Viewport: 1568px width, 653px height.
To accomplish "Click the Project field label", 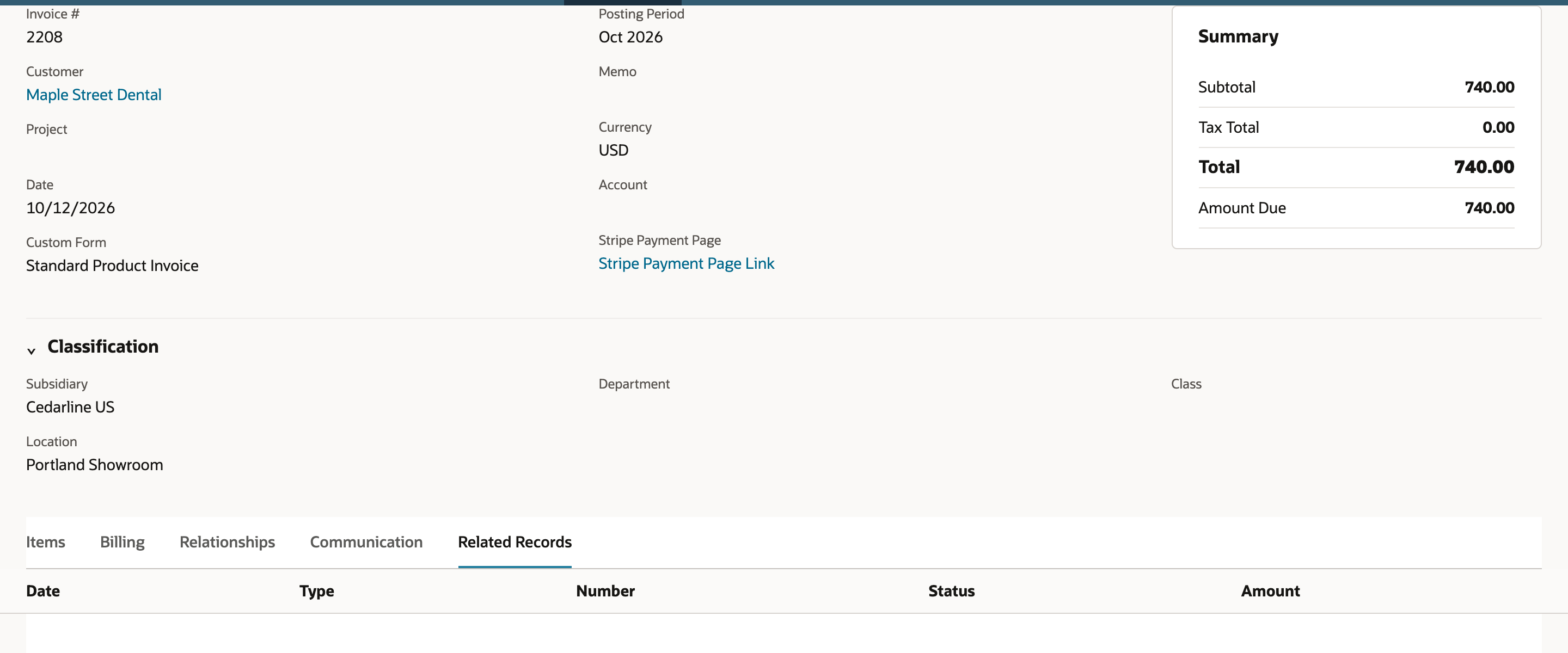I will 46,130.
